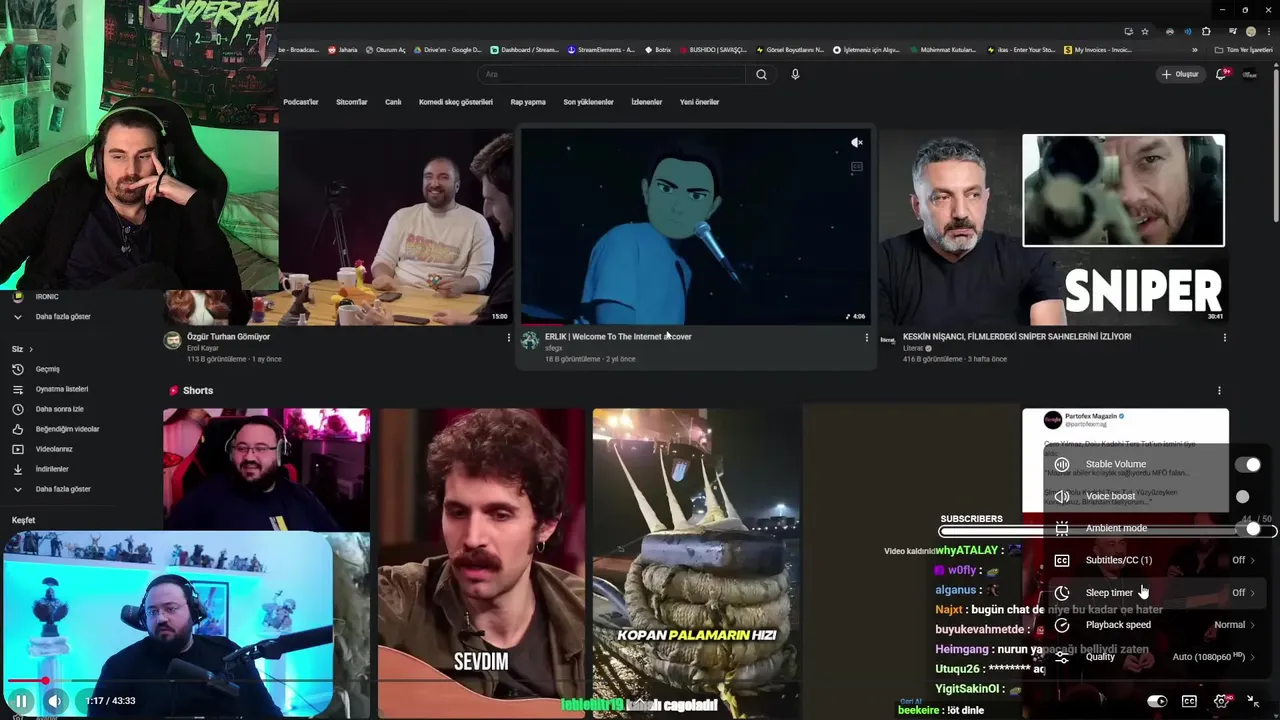Screen dimensions: 1280x720
Task: Open the KOPAN PALAMARIN HIZI short
Action: pyautogui.click(x=696, y=563)
